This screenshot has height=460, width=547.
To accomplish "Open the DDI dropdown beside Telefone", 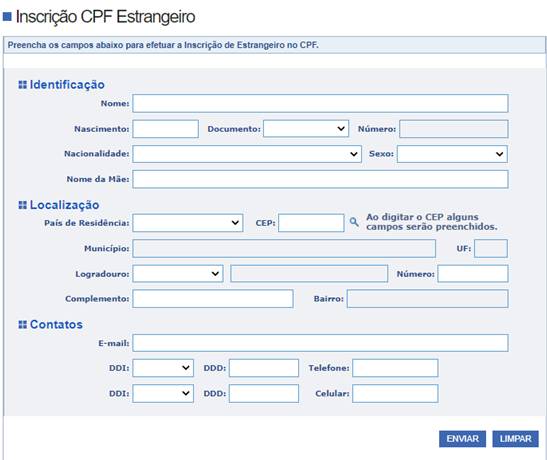I will pos(163,368).
